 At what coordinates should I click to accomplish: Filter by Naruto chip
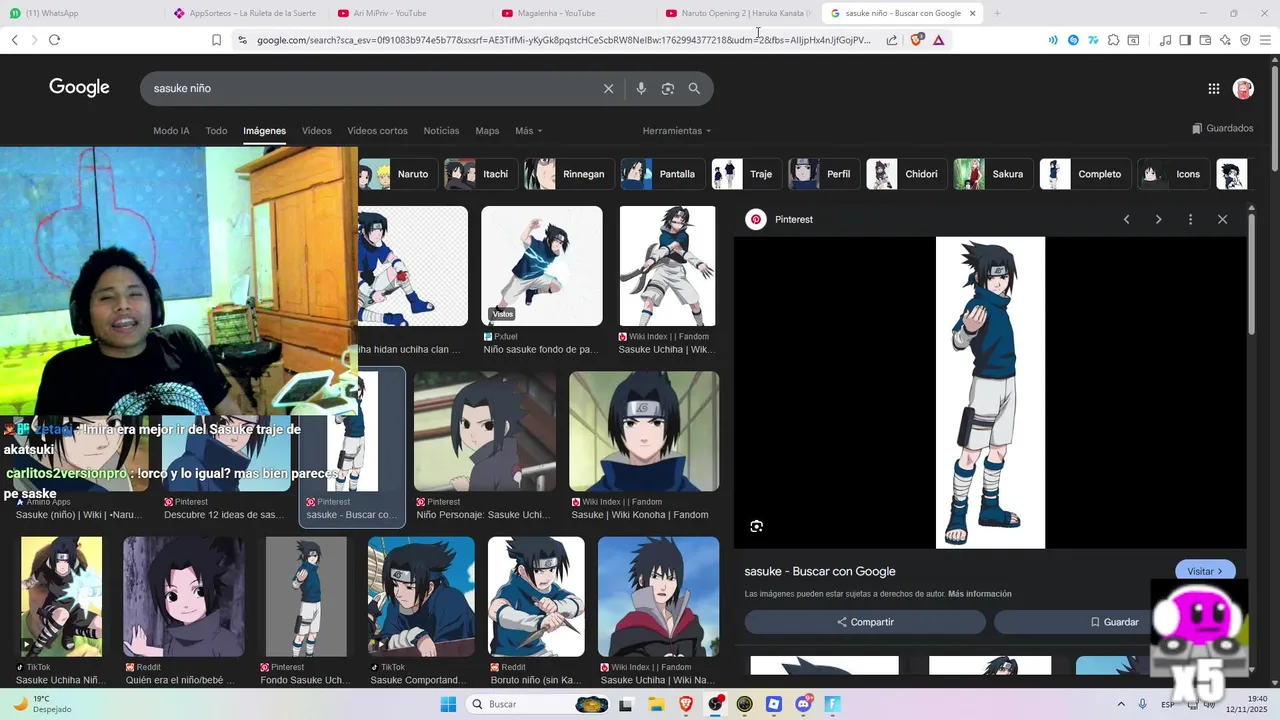tap(398, 174)
